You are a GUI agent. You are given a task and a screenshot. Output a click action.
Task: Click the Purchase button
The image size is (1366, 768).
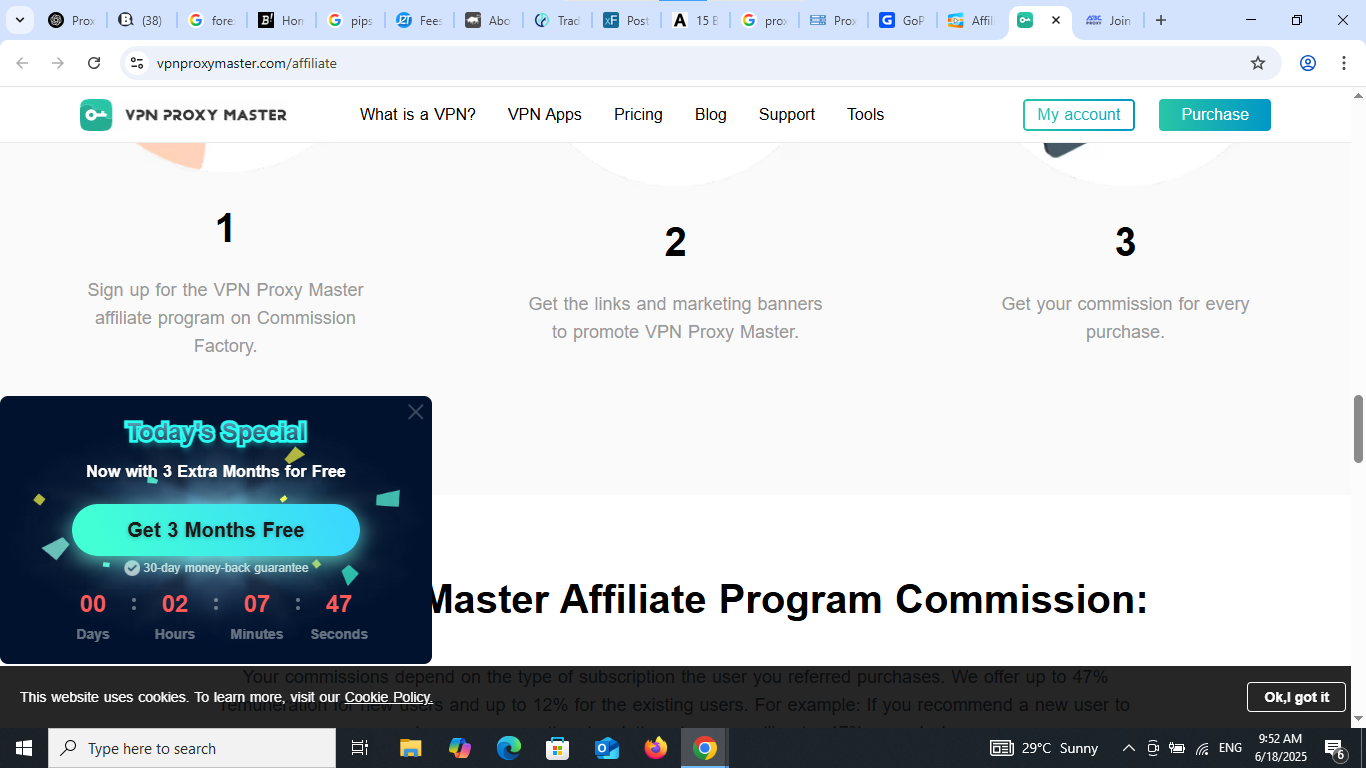1215,115
